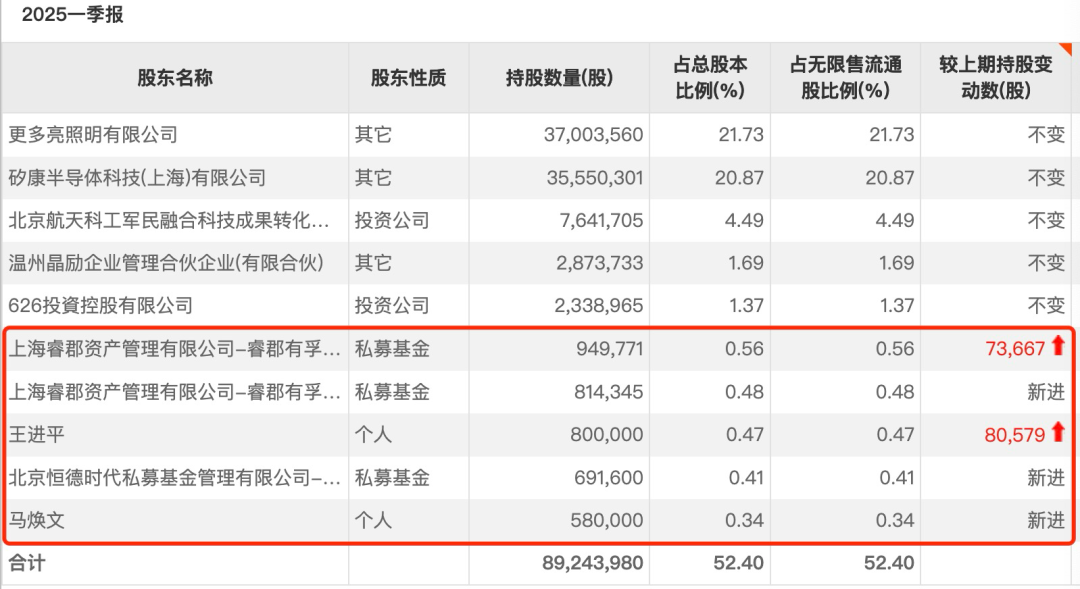The image size is (1080, 589).
Task: Open shareholder 626投資控股有限公司
Action: (101, 306)
